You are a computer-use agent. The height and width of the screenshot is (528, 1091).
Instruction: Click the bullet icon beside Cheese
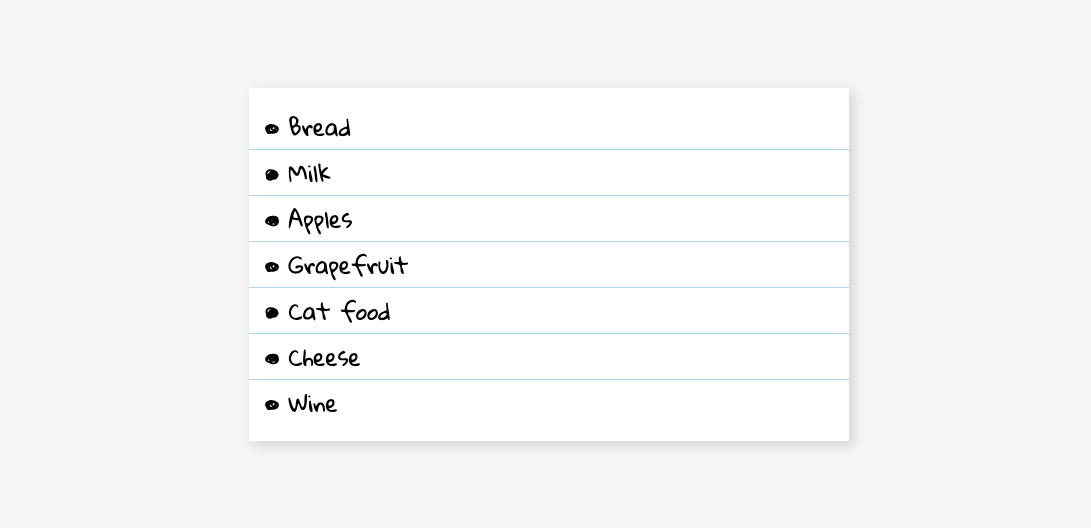pyautogui.click(x=272, y=359)
